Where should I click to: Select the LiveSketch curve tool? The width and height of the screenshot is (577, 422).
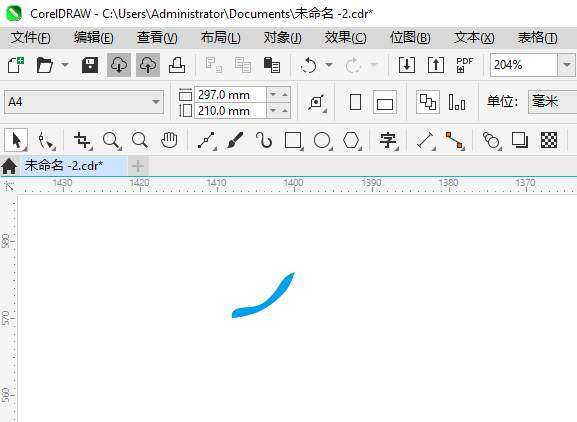[x=264, y=140]
